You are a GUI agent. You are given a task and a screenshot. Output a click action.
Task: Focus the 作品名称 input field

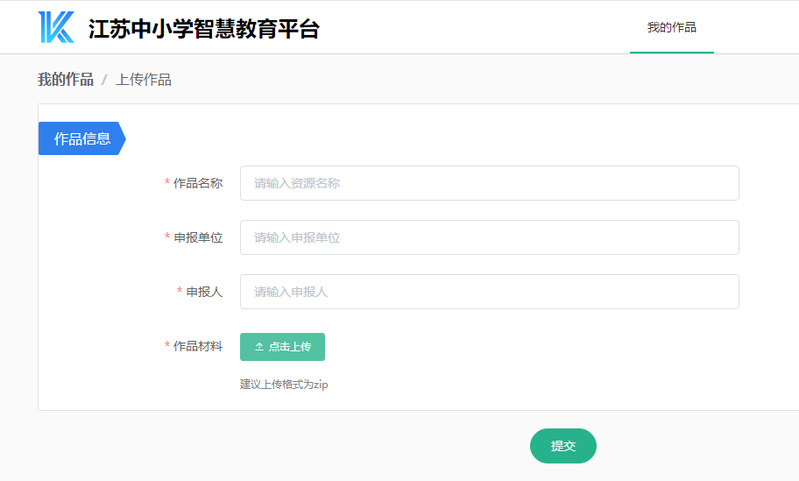(x=489, y=183)
